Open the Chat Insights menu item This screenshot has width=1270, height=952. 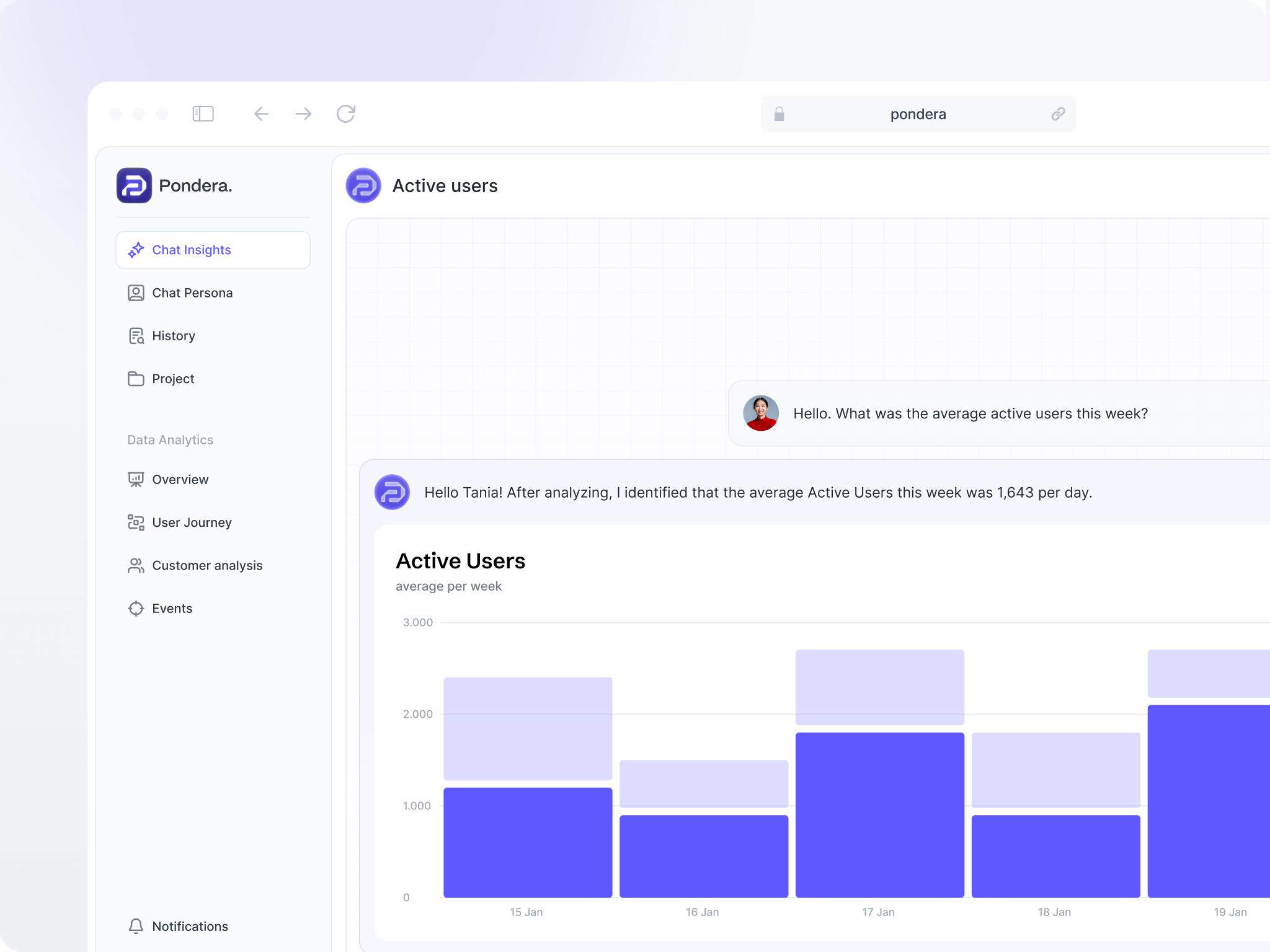[x=213, y=250]
